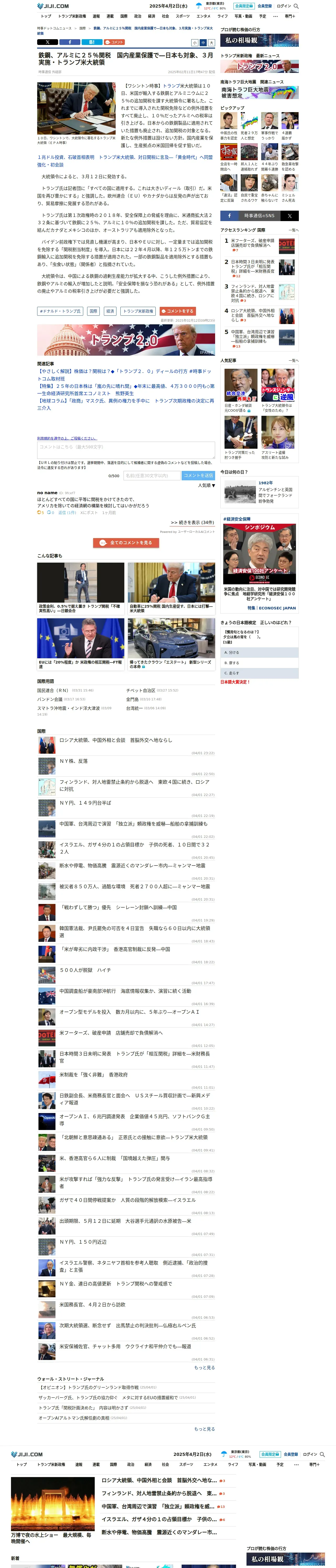Go to トップ in the top nav bar
The image size is (336, 1568).
click(46, 16)
